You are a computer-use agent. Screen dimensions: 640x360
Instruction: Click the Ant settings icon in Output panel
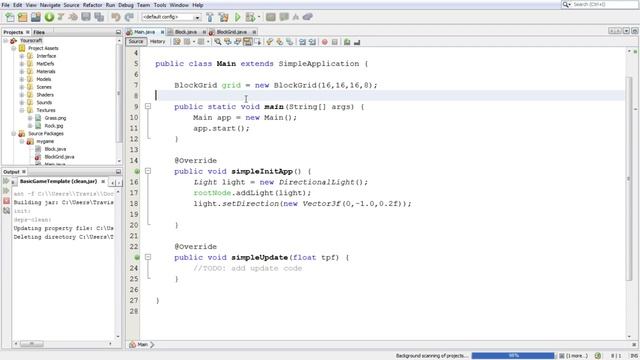tap(6, 211)
